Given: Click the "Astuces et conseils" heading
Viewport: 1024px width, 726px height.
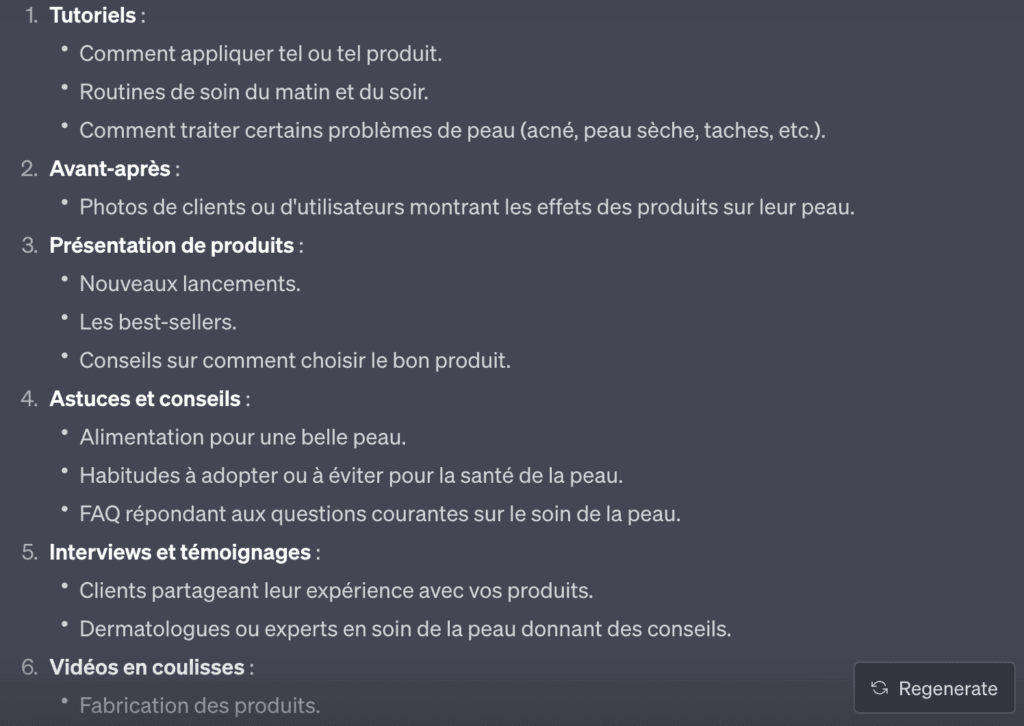Looking at the screenshot, I should 145,399.
